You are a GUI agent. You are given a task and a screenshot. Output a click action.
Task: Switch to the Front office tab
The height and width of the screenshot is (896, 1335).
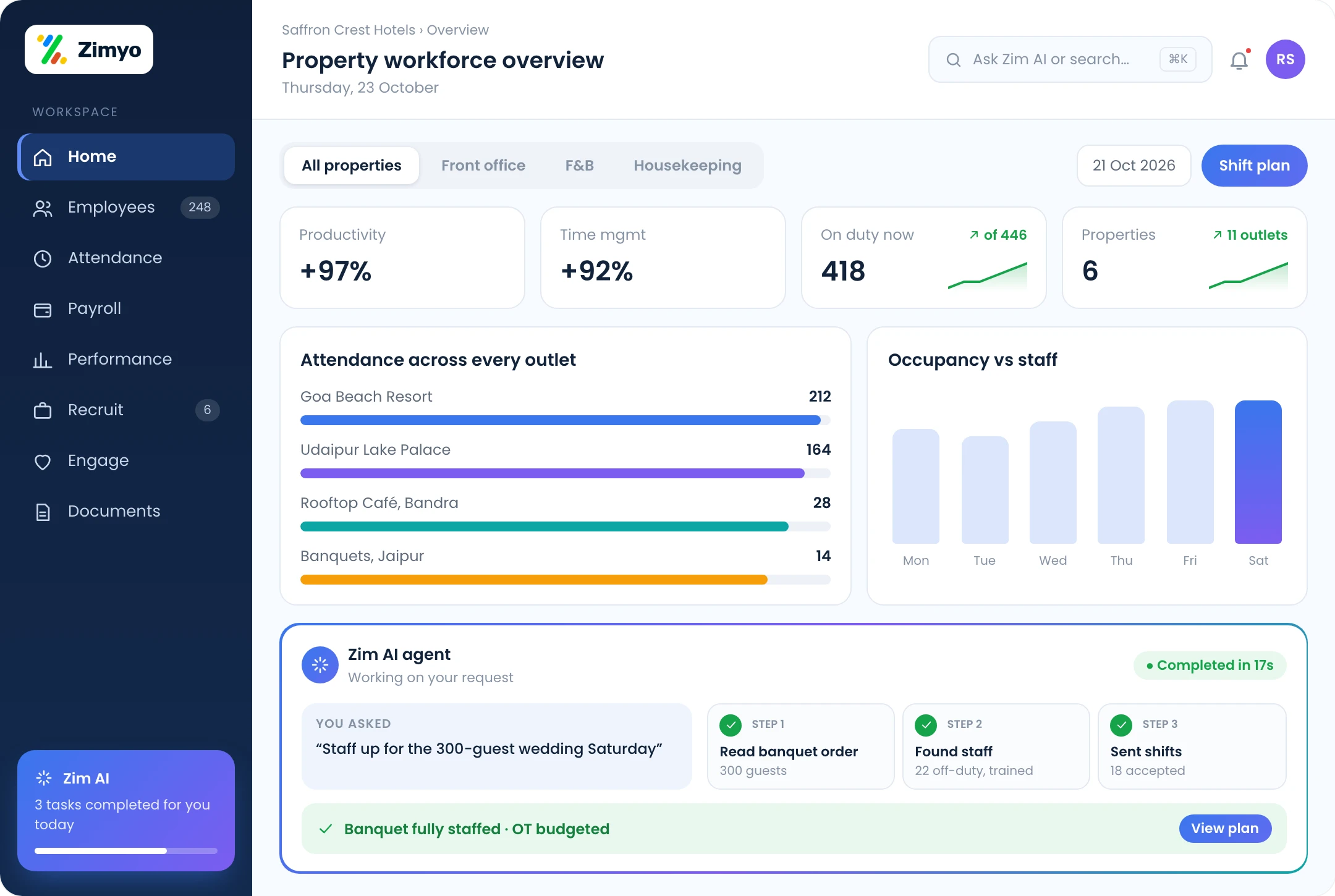coord(483,166)
